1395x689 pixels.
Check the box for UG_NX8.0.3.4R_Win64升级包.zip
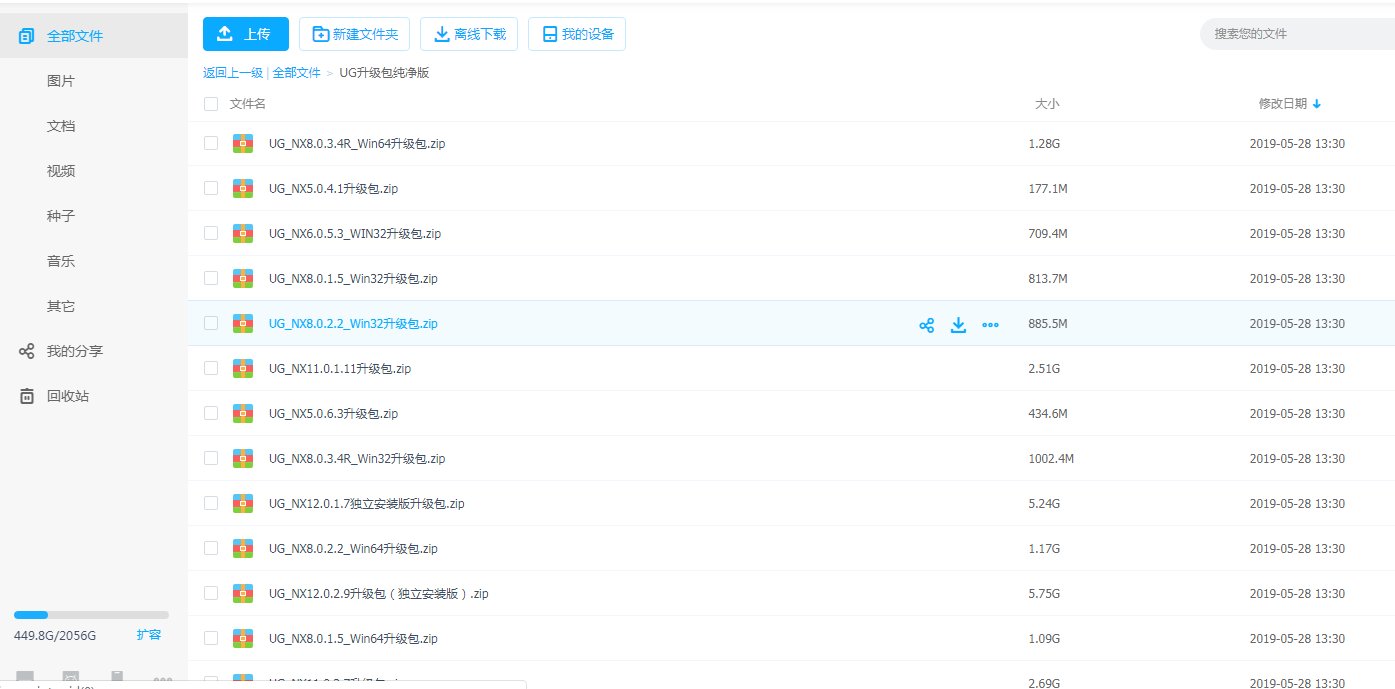[x=210, y=143]
